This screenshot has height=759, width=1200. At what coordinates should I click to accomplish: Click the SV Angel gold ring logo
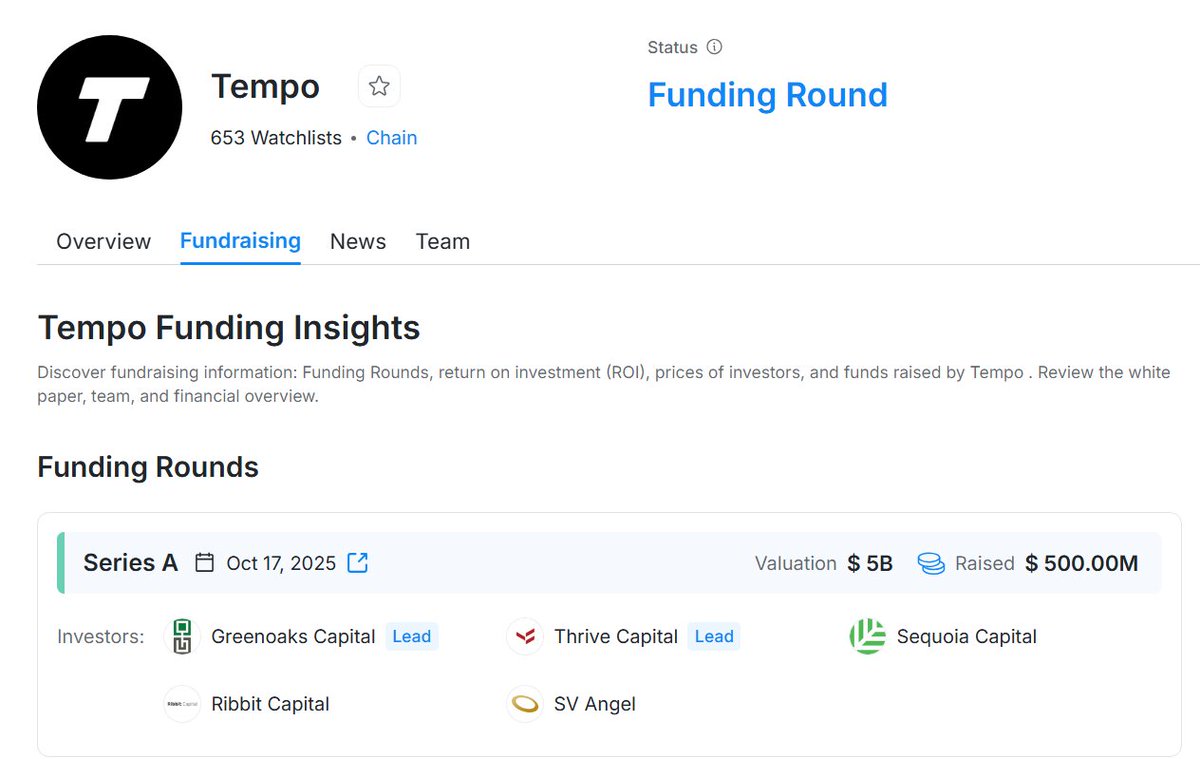(x=525, y=704)
